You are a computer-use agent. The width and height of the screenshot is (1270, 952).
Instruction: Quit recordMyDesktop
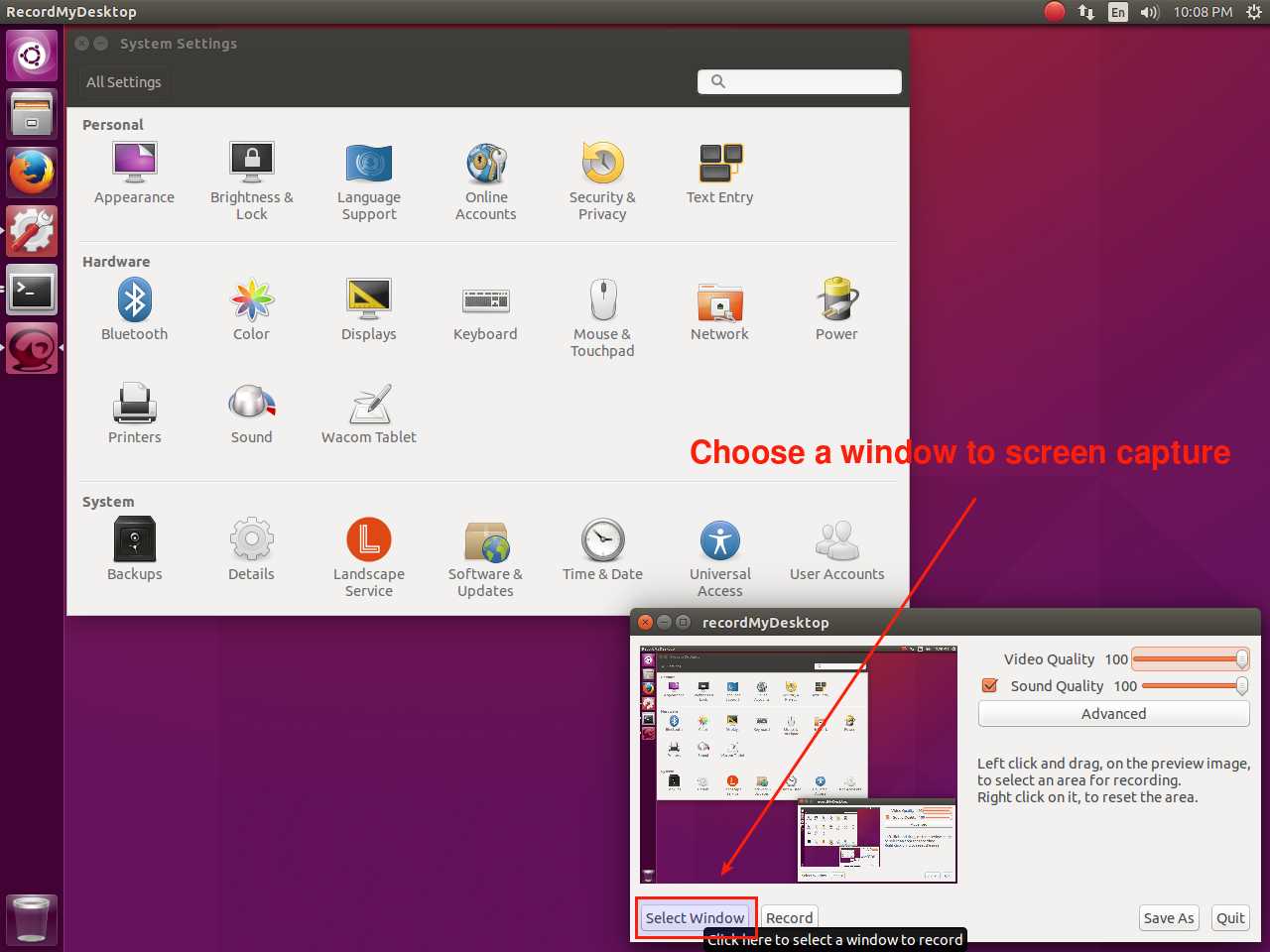tap(1230, 918)
